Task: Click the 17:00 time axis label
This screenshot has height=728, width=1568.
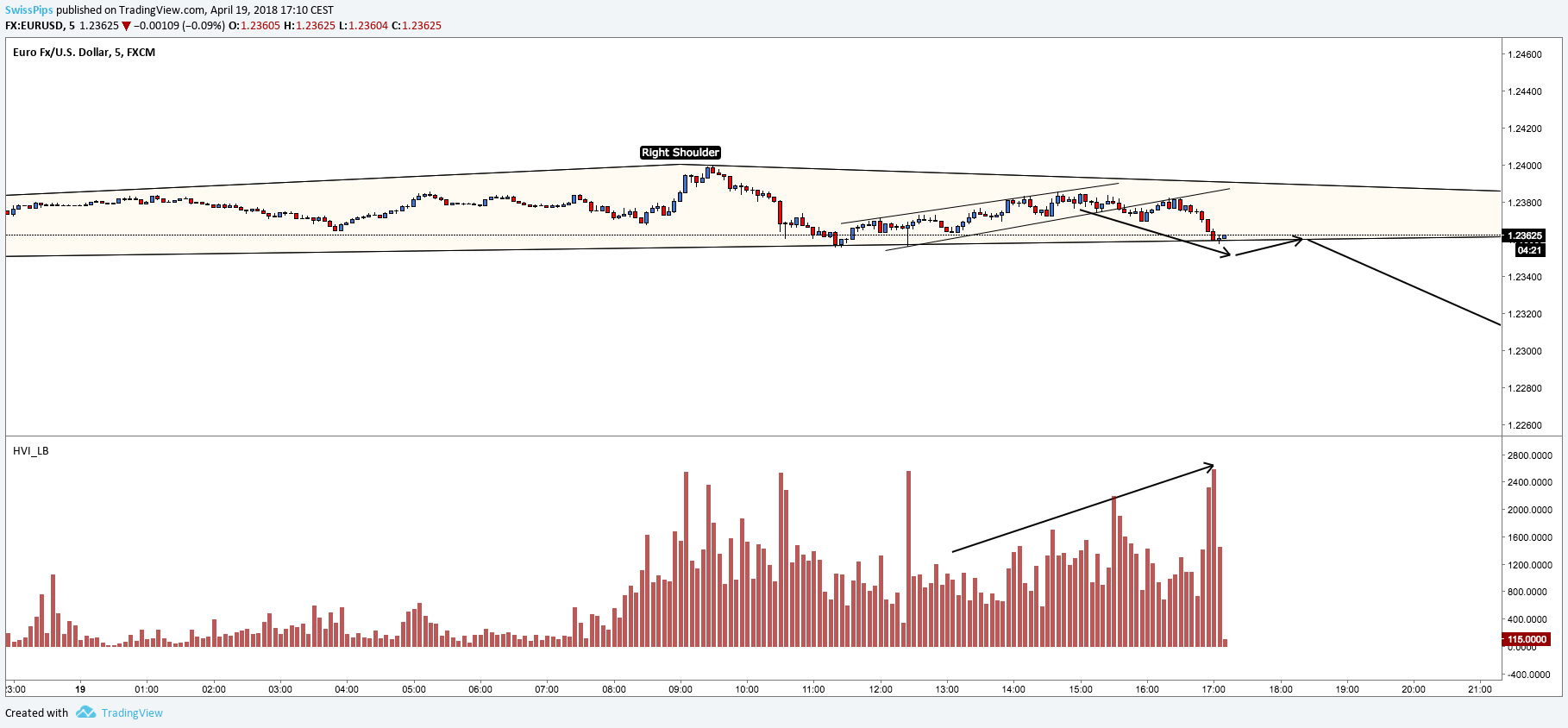Action: coord(1214,689)
